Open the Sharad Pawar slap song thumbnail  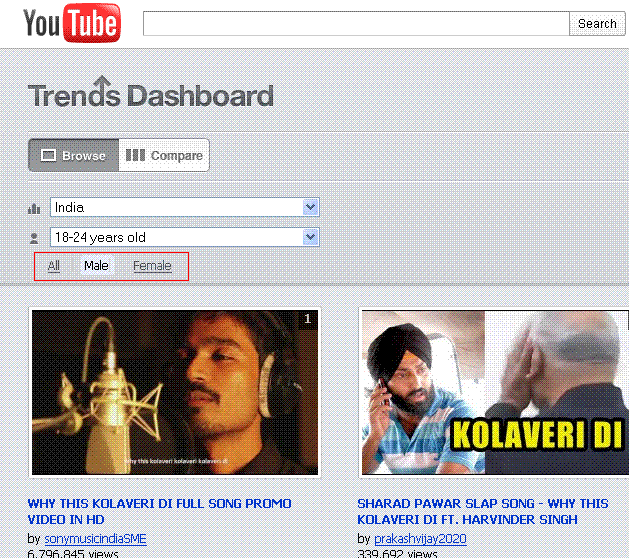click(494, 392)
